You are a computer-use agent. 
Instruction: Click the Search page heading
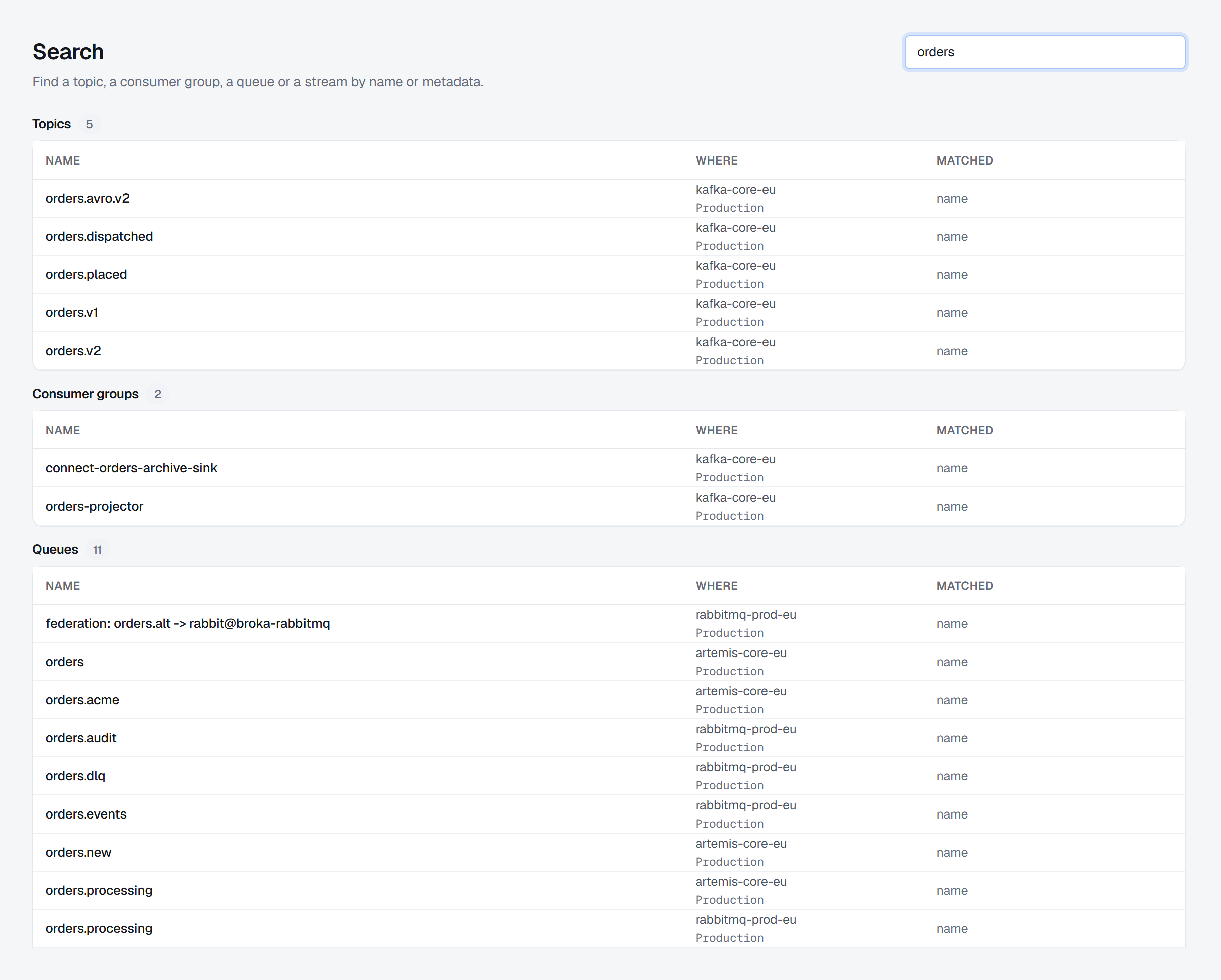point(68,52)
